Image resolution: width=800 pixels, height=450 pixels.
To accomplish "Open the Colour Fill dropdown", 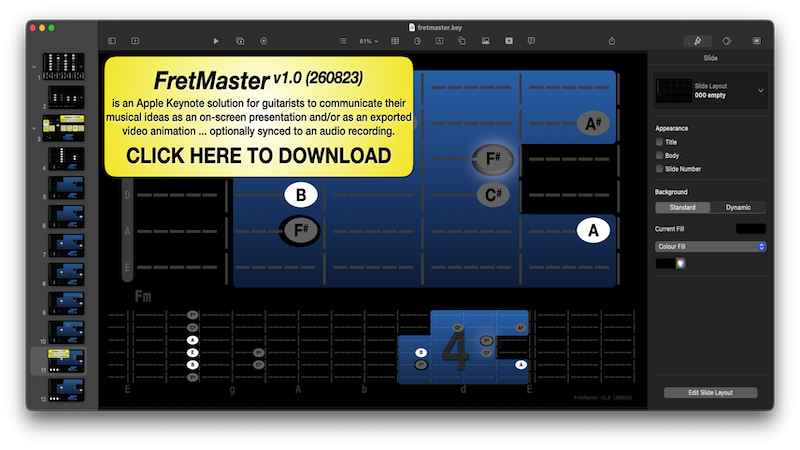I will click(710, 246).
